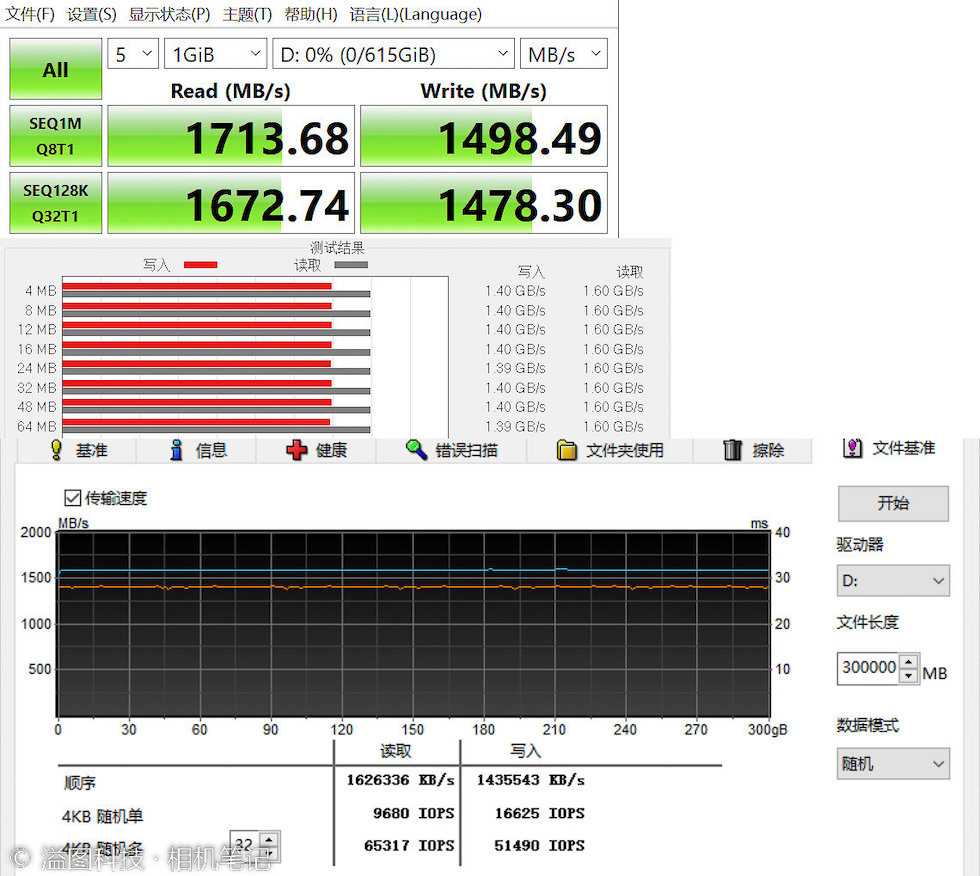The width and height of the screenshot is (980, 876).
Task: Click the 测试结果 title text
Action: [338, 248]
